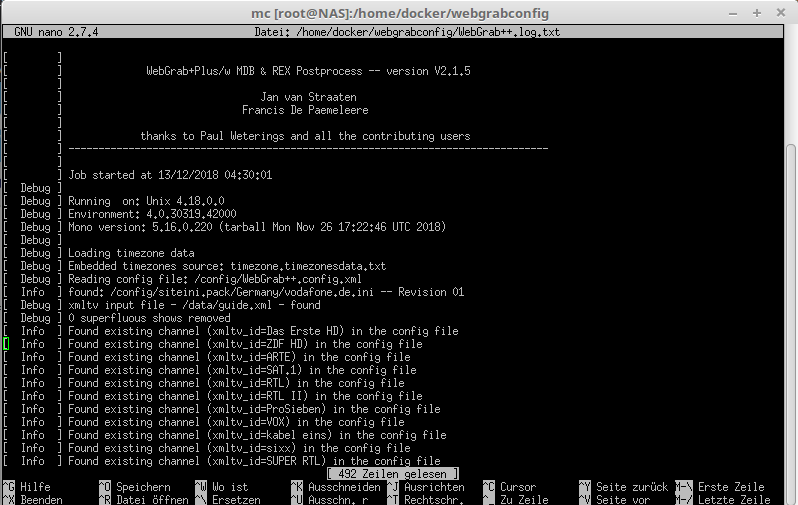Click the '0 superfluous shows removed' line
The width and height of the screenshot is (798, 505).
pyautogui.click(x=150, y=318)
